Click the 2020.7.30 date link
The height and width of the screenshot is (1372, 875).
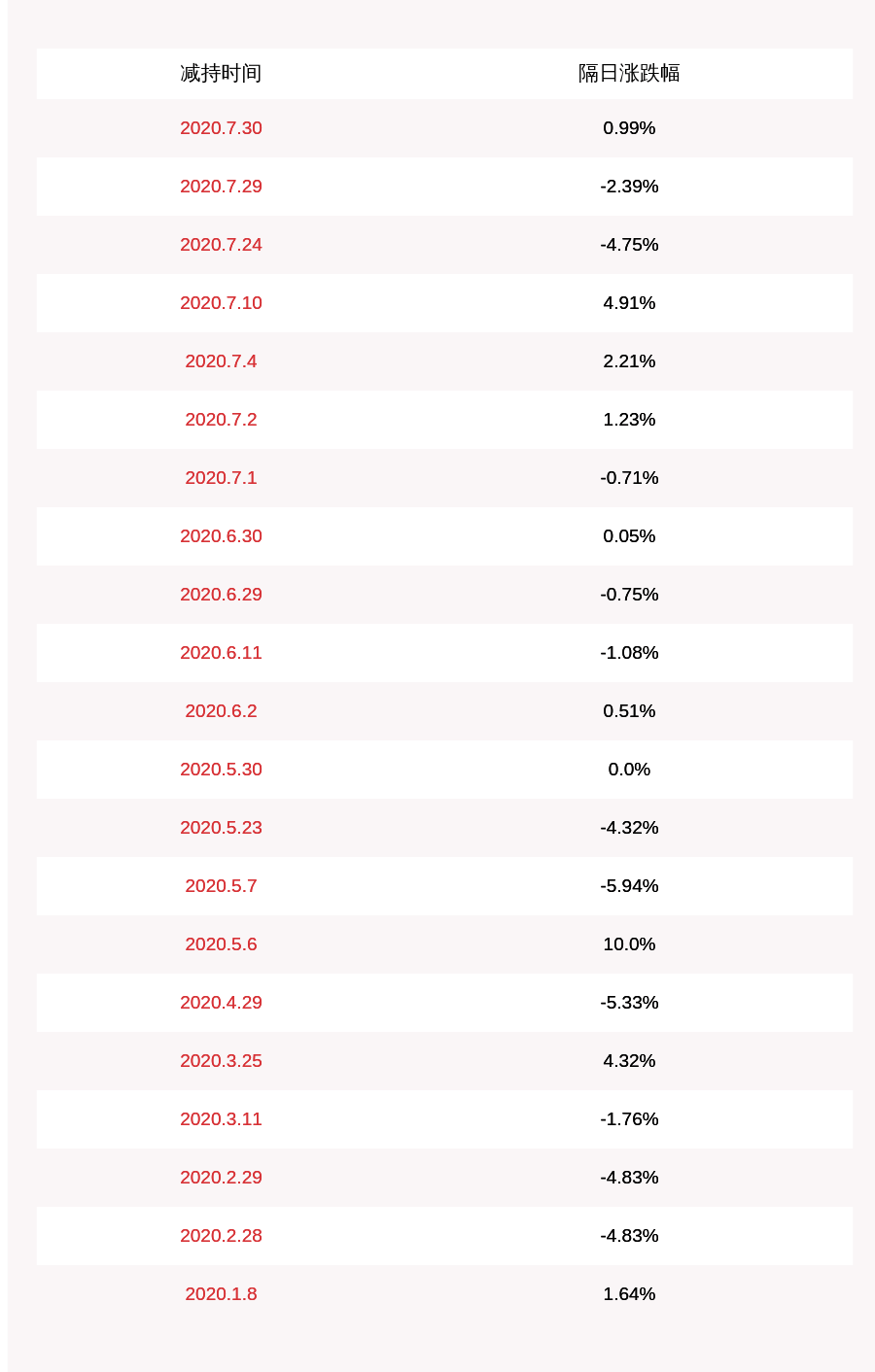pyautogui.click(x=221, y=128)
